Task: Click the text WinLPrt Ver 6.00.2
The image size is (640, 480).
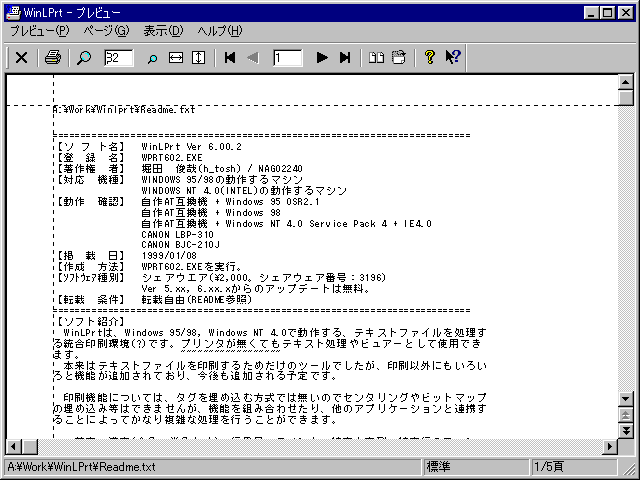Action: click(191, 147)
